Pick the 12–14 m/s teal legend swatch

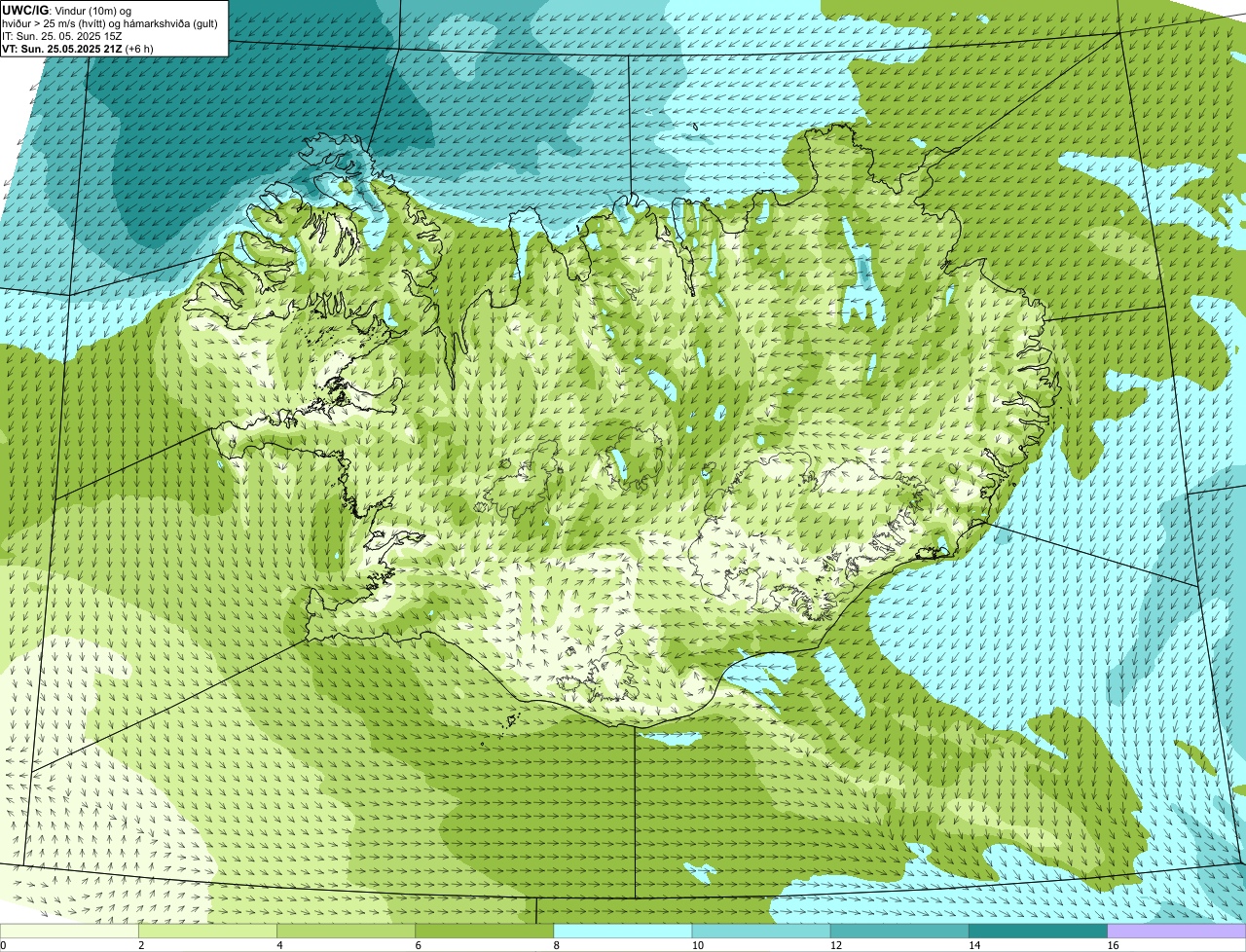[x=899, y=932]
